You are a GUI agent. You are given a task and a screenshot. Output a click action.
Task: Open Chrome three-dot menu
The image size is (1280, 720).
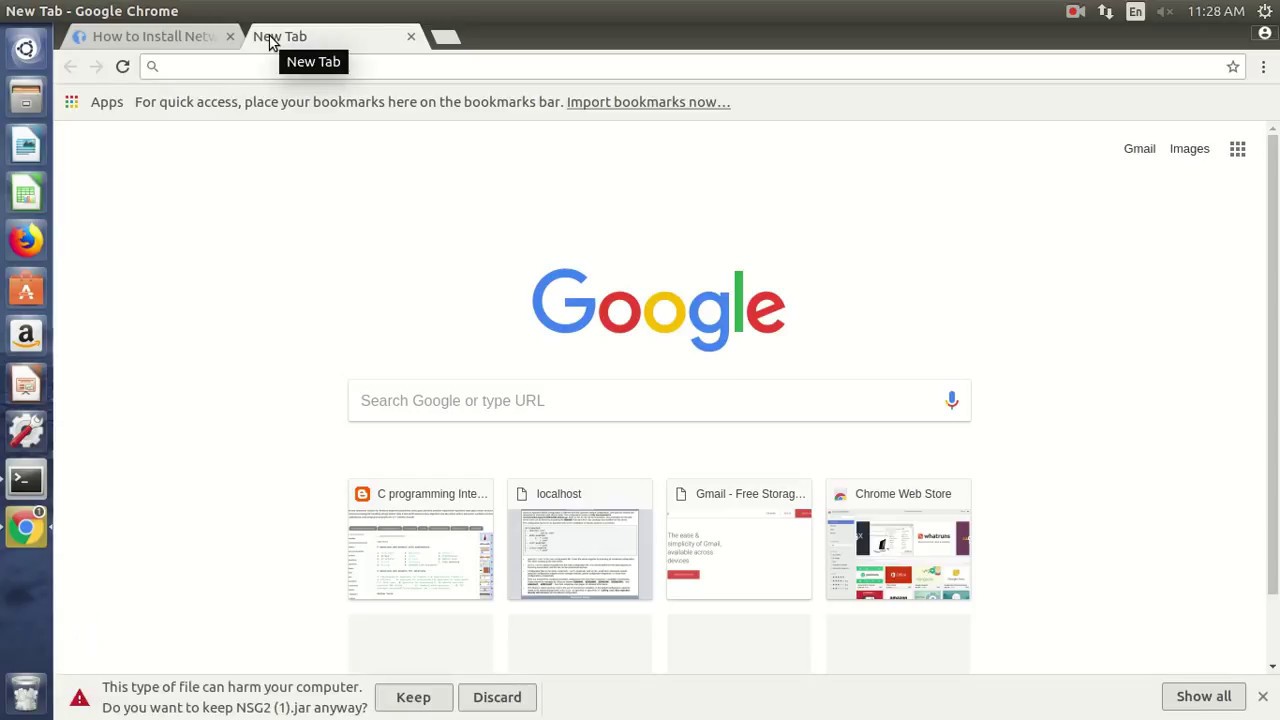pos(1263,67)
